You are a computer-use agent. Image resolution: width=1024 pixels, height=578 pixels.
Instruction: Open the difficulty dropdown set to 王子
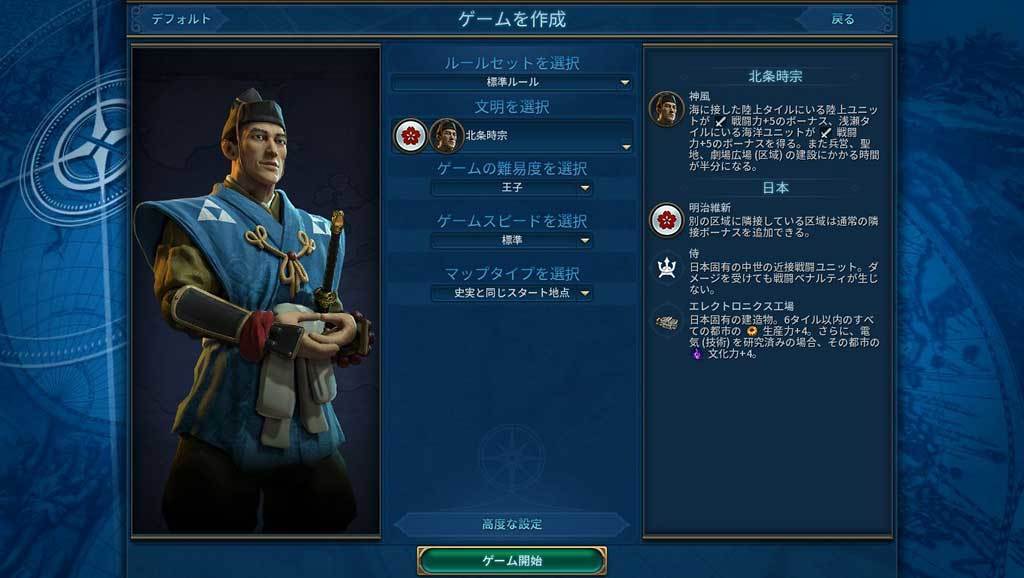point(512,188)
